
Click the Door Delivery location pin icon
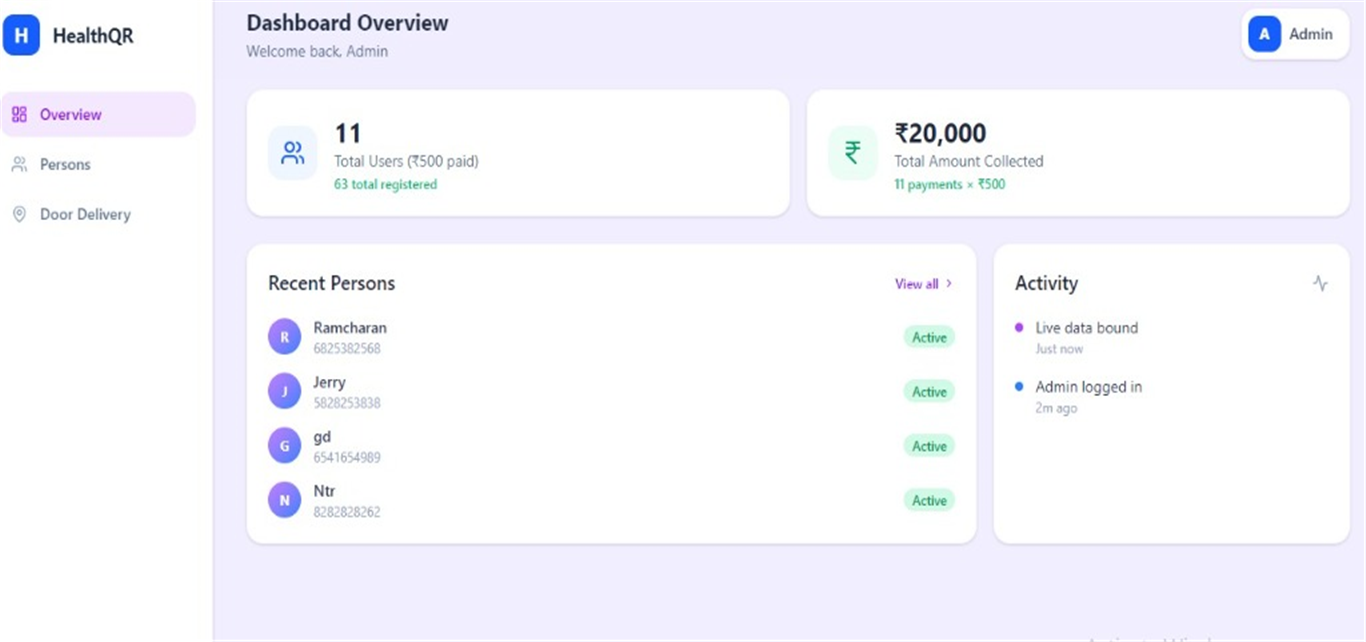(x=19, y=214)
